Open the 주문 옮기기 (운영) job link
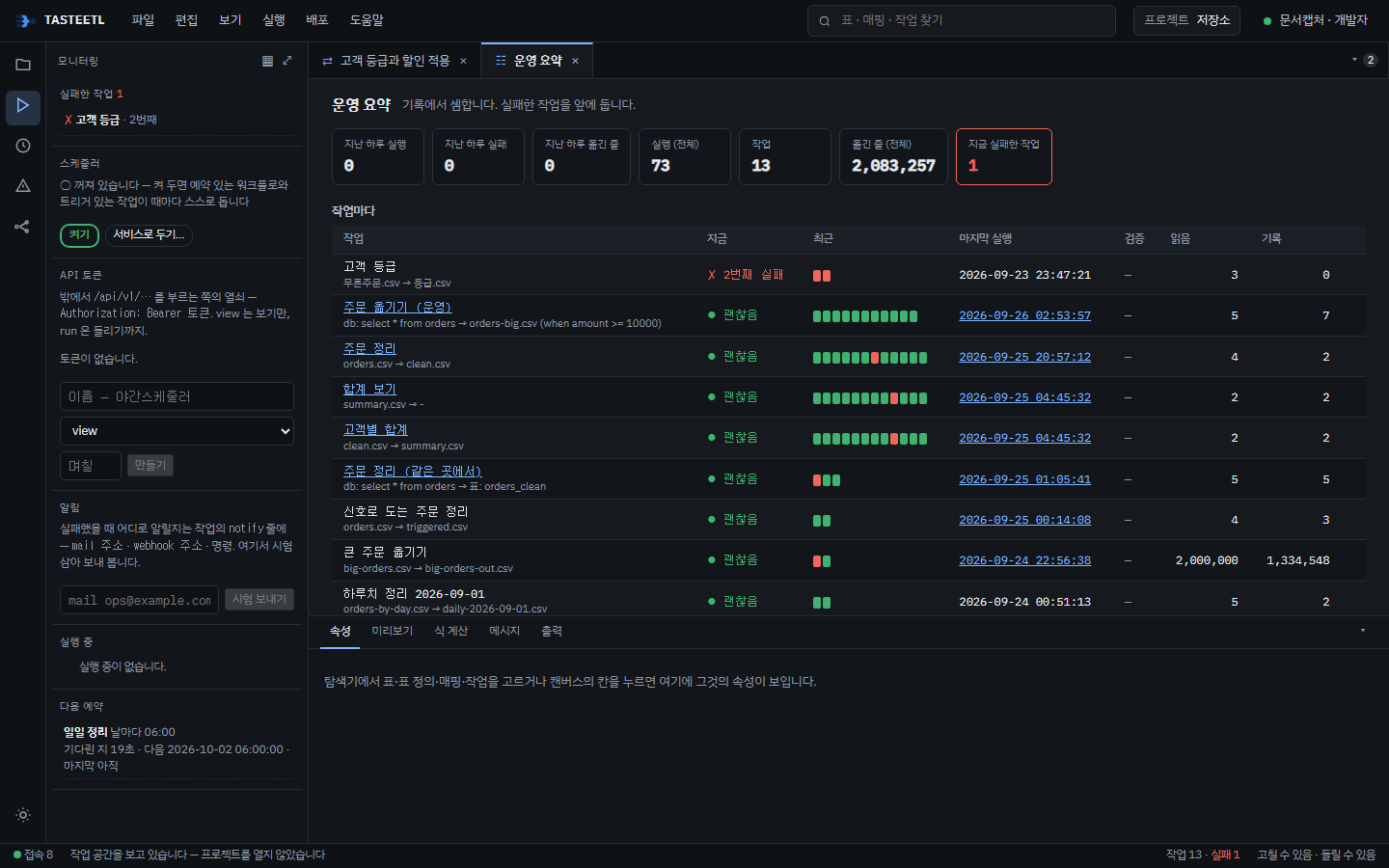The image size is (1389, 868). point(397,308)
